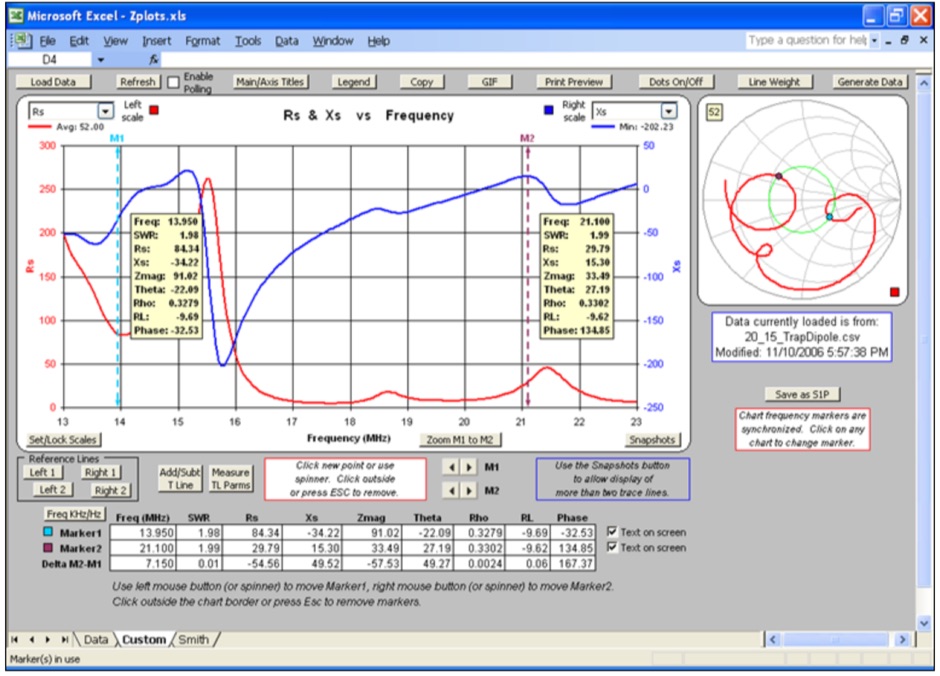Step Marker M2 backward with the left spinner arrow
This screenshot has height=676, width=940.
click(x=450, y=488)
